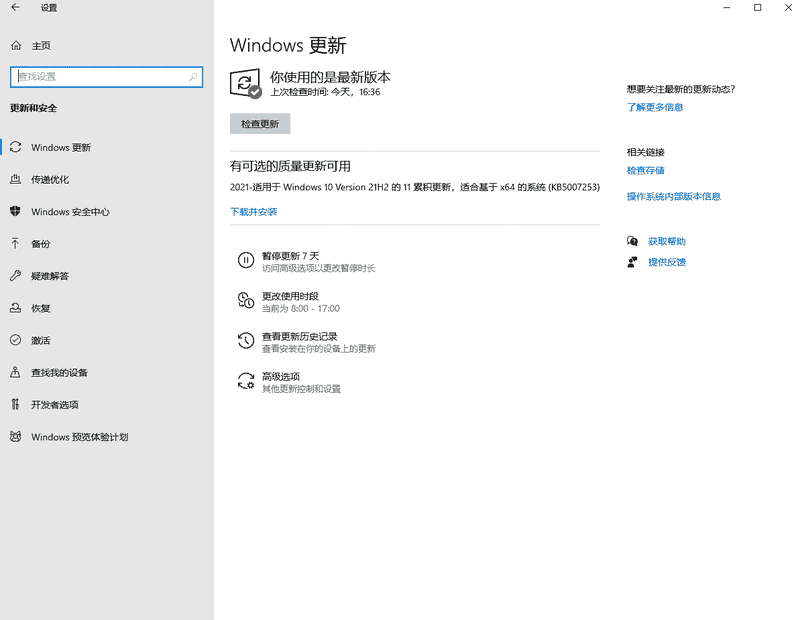Click the 有可选的质量更新可用 heading
The width and height of the screenshot is (800, 620).
[290, 166]
